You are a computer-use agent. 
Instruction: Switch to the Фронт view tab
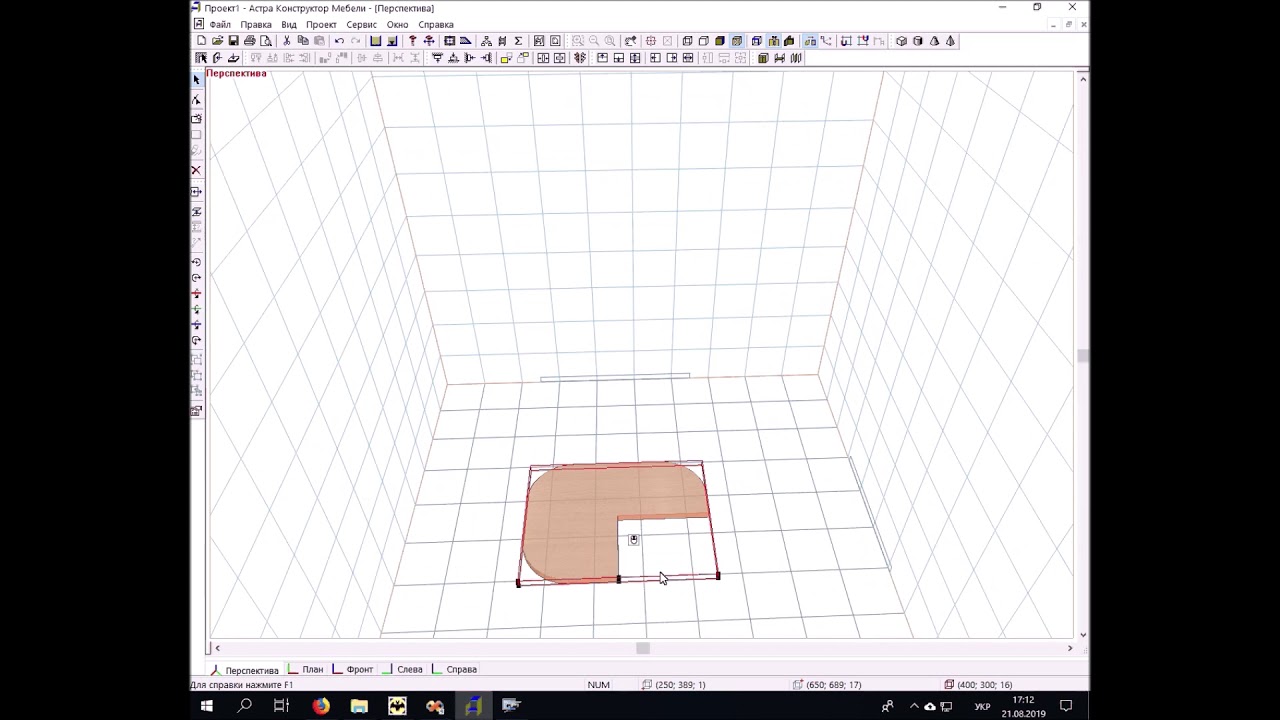(359, 670)
